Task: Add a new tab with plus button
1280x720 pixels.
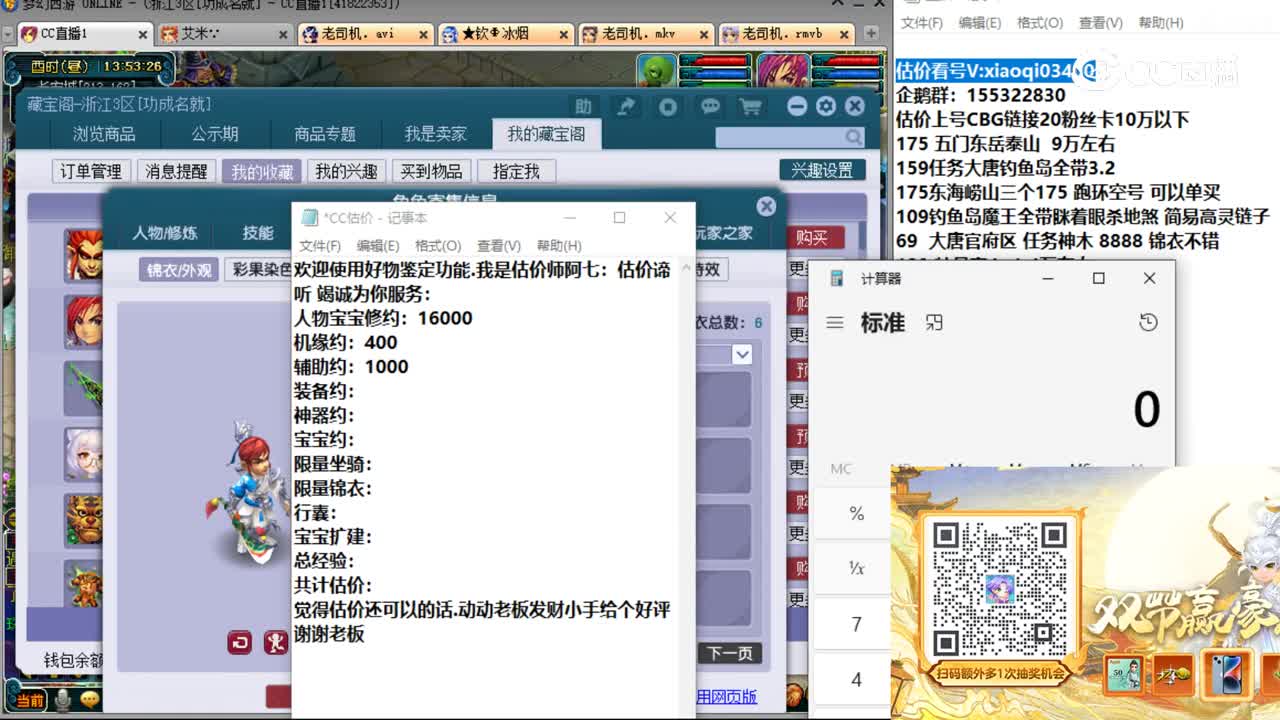Action: (x=871, y=33)
